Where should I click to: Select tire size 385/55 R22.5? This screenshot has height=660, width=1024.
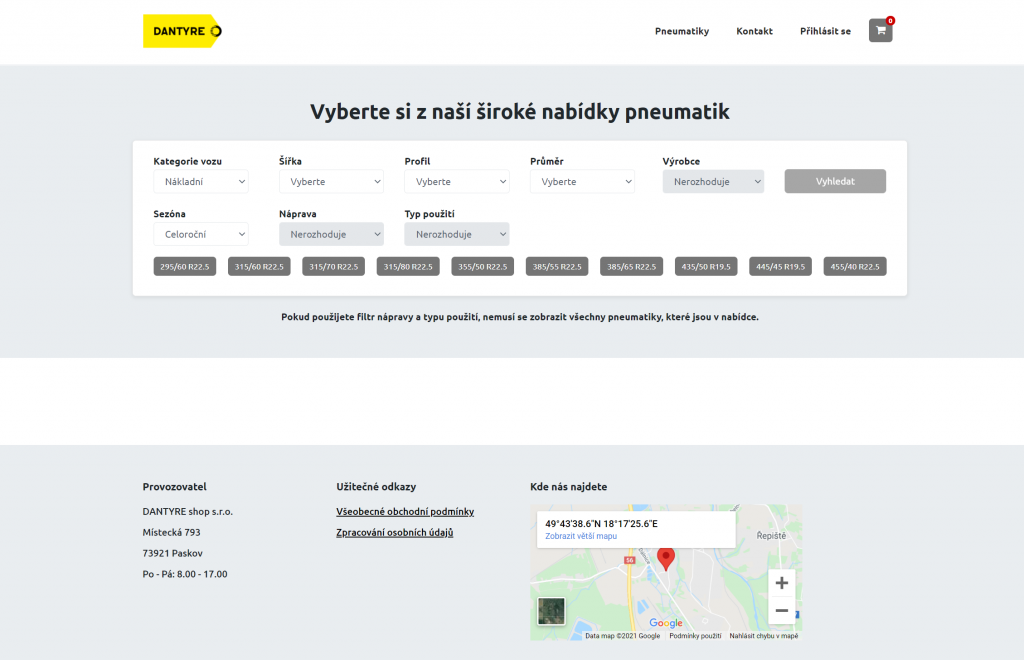[x=557, y=266]
